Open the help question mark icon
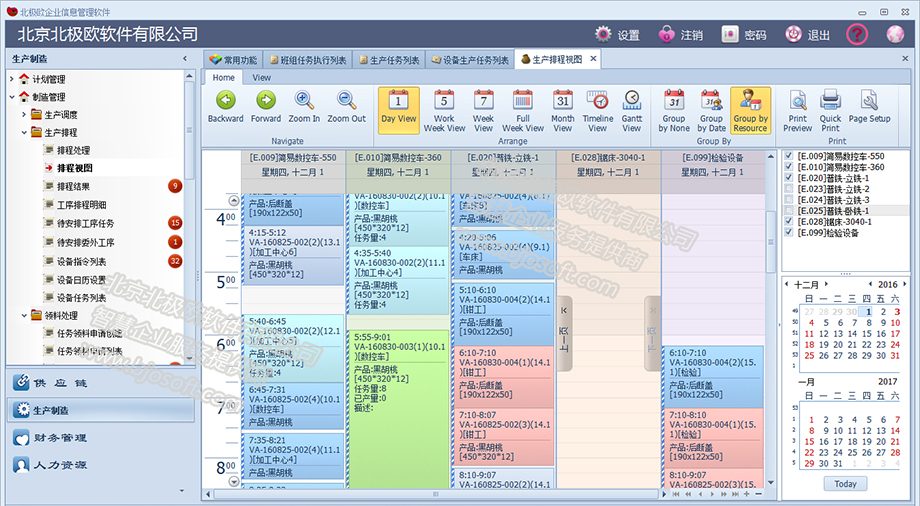 click(x=857, y=35)
